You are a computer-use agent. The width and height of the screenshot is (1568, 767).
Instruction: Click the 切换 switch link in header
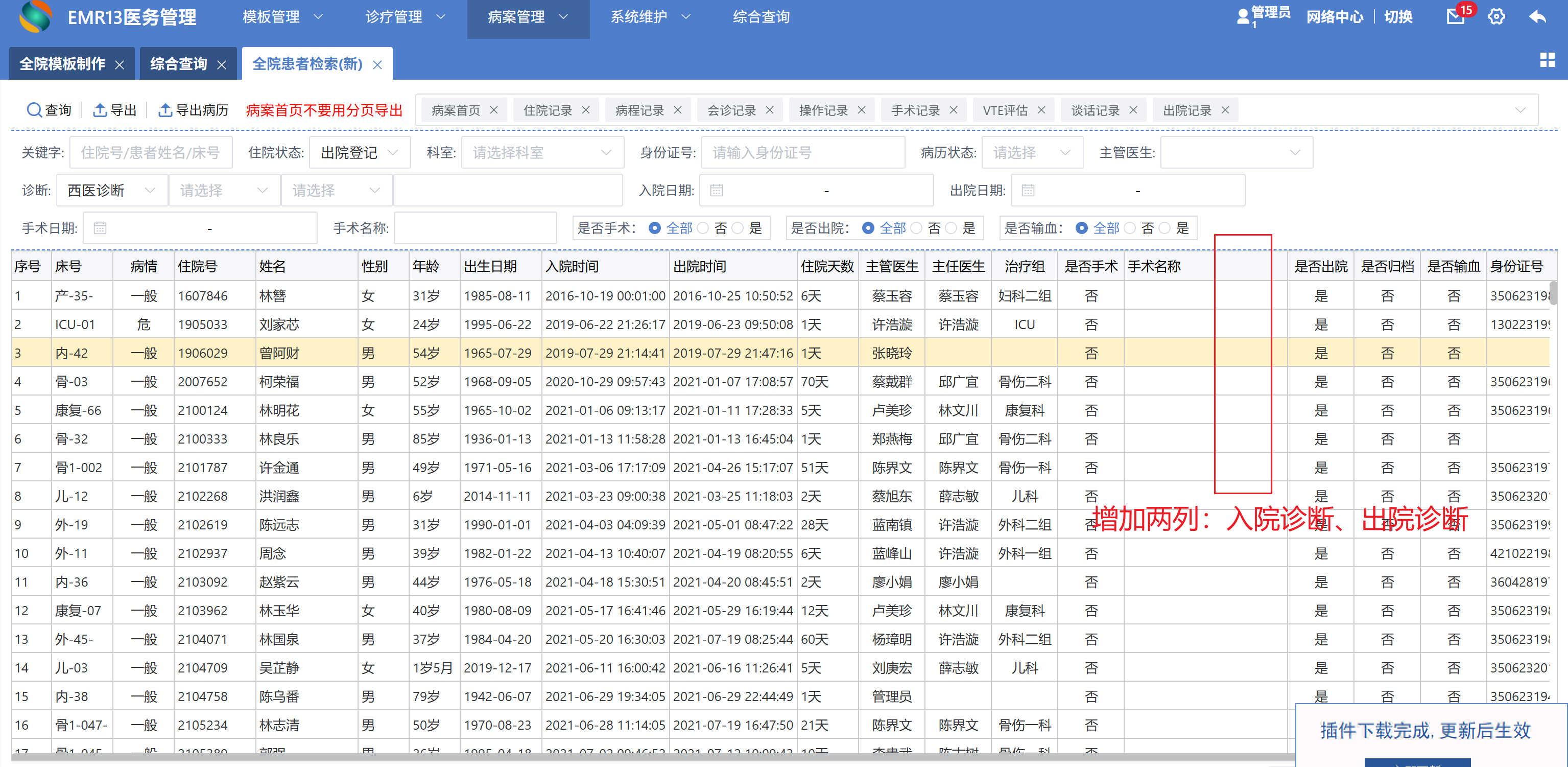pos(1398,17)
